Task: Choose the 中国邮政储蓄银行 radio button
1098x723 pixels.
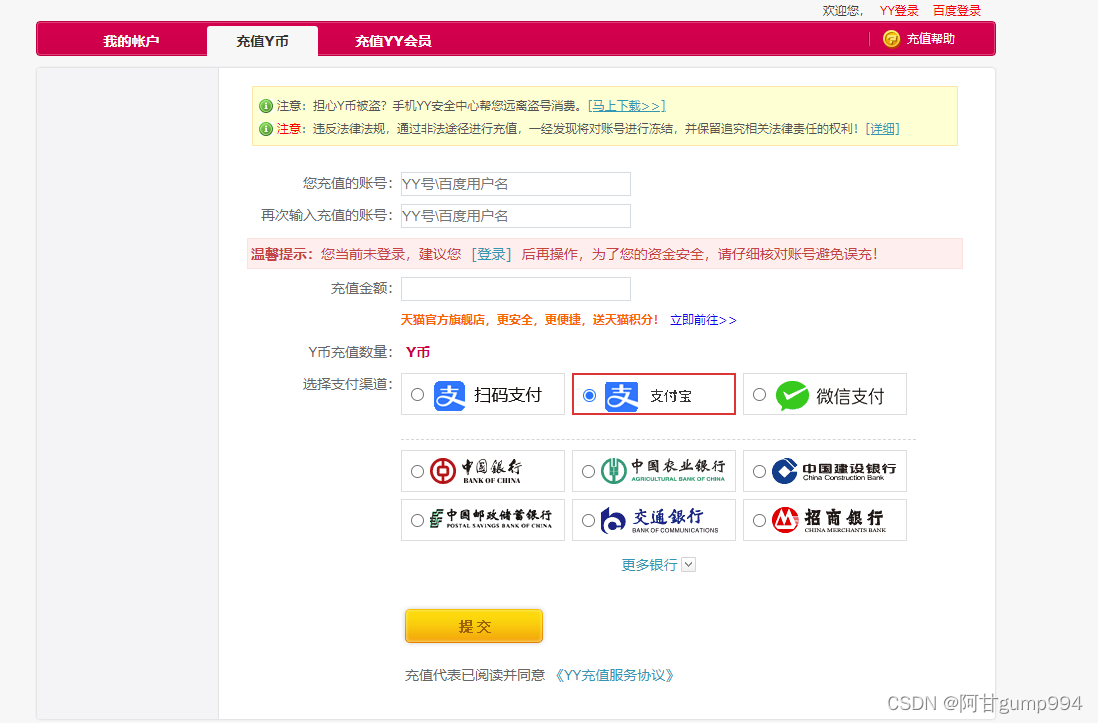Action: [x=417, y=520]
